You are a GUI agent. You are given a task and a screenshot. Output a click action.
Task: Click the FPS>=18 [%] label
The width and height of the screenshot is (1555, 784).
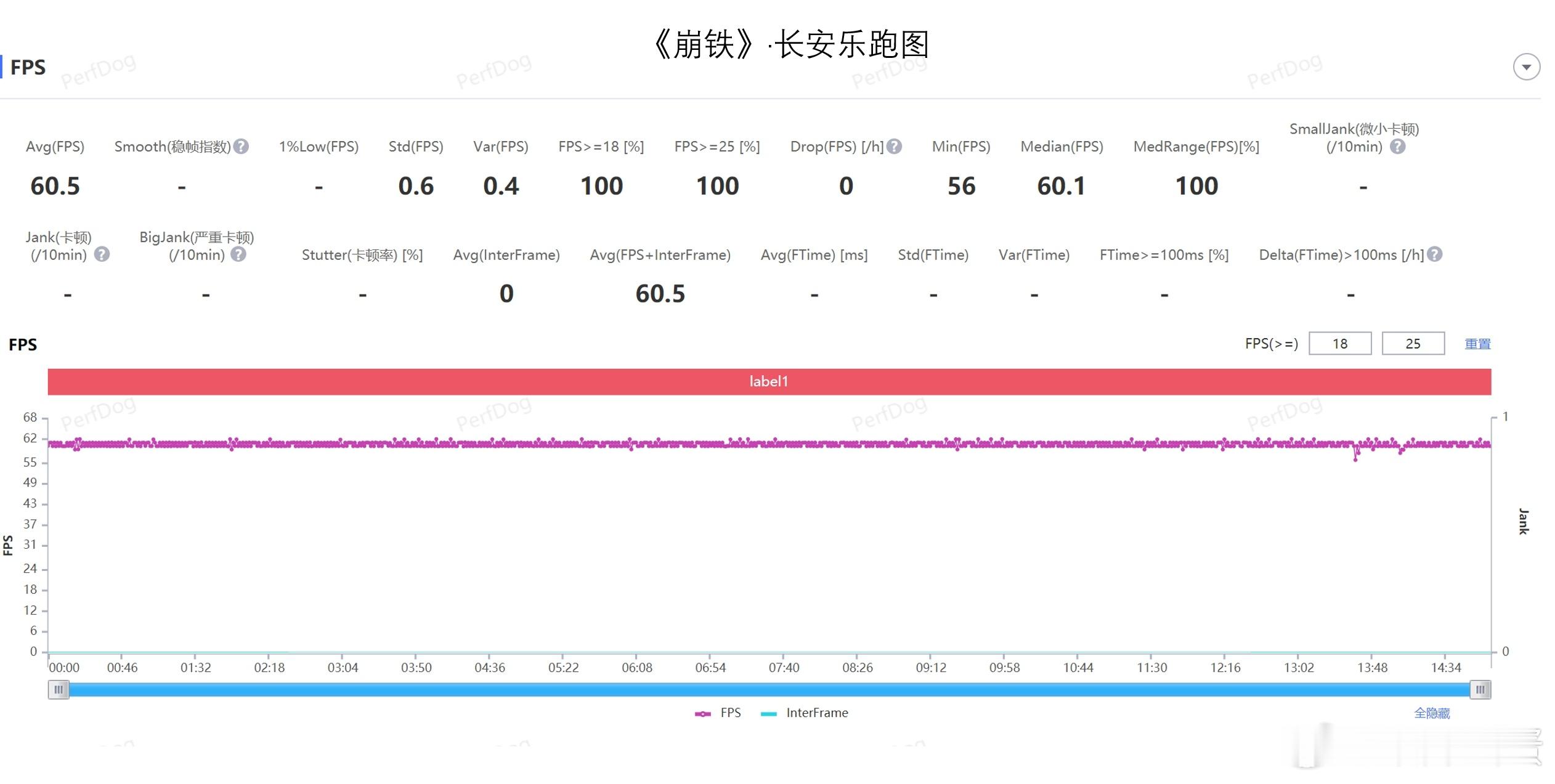click(601, 147)
